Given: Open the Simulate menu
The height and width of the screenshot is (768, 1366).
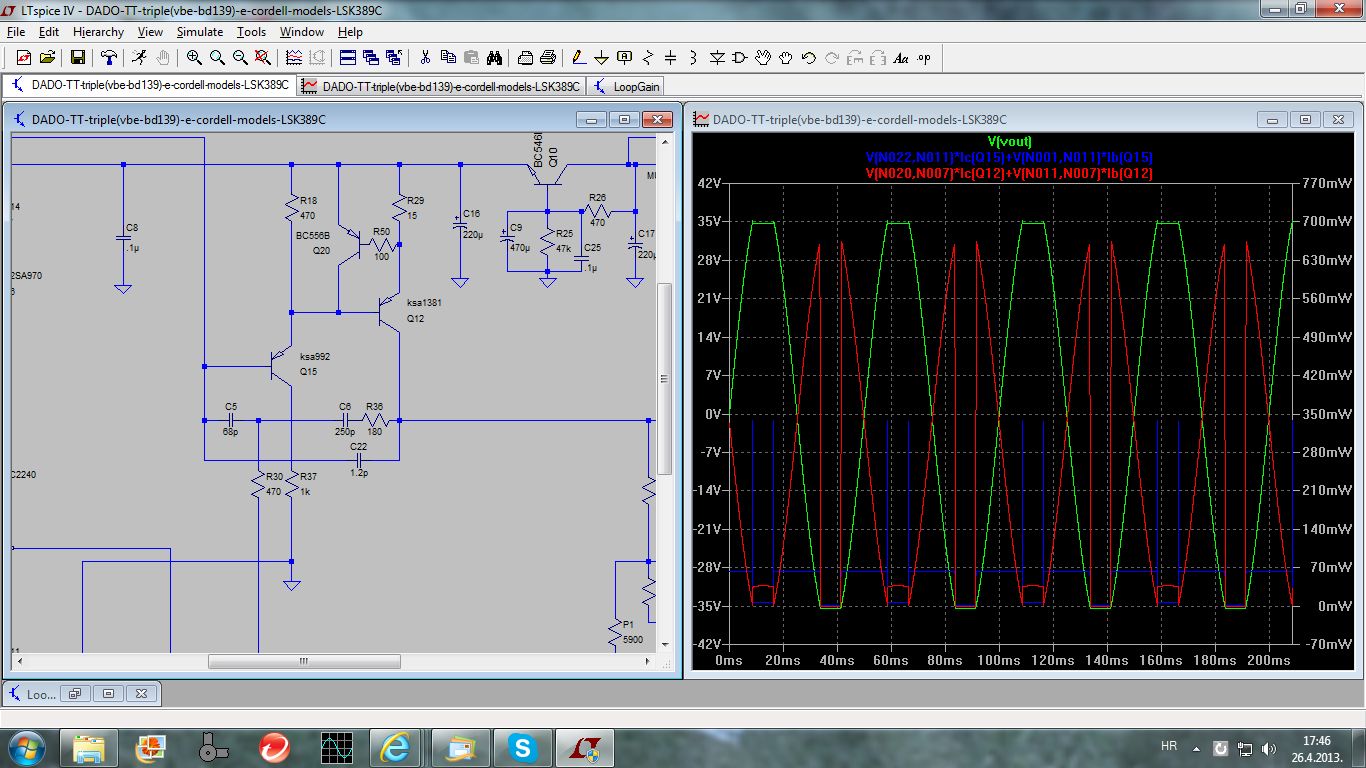Looking at the screenshot, I should [200, 32].
